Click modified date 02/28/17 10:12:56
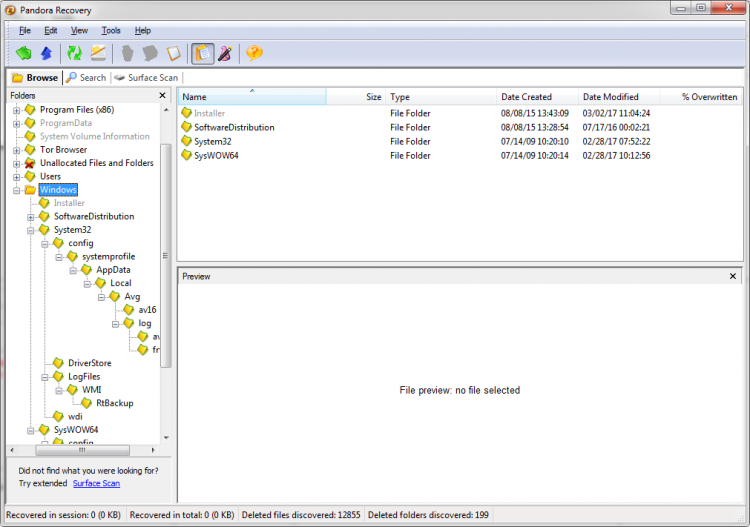The width and height of the screenshot is (750, 527). pos(616,155)
